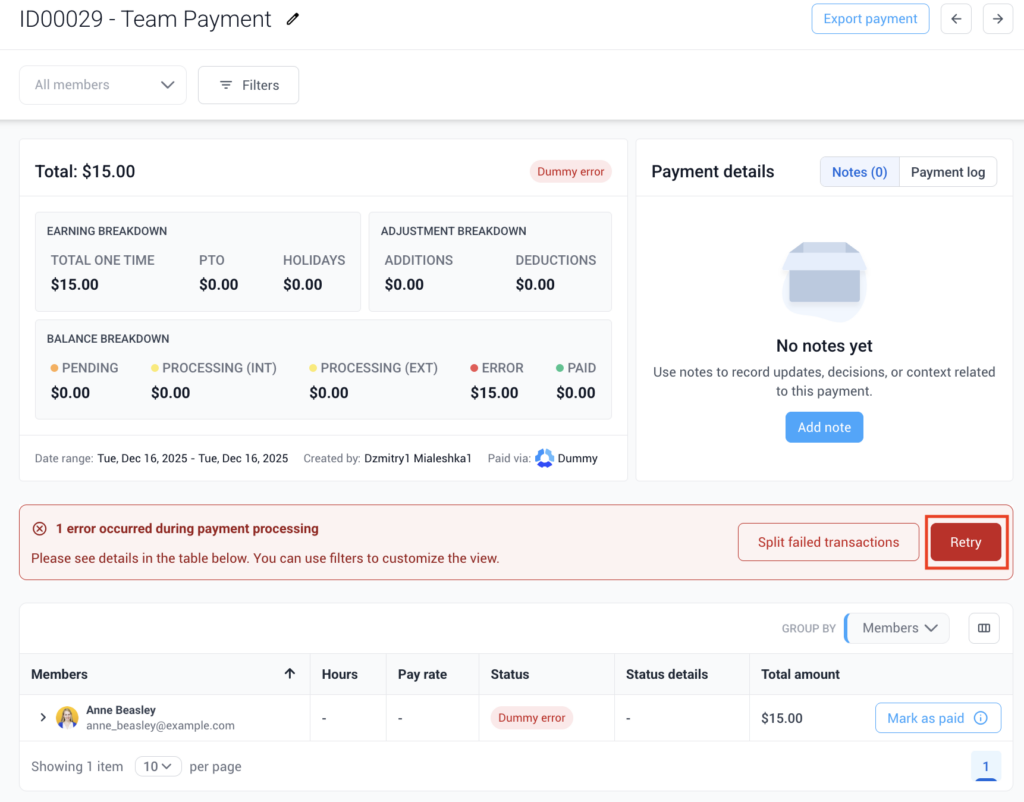Click Status details column header
The image size is (1024, 802).
coord(667,674)
